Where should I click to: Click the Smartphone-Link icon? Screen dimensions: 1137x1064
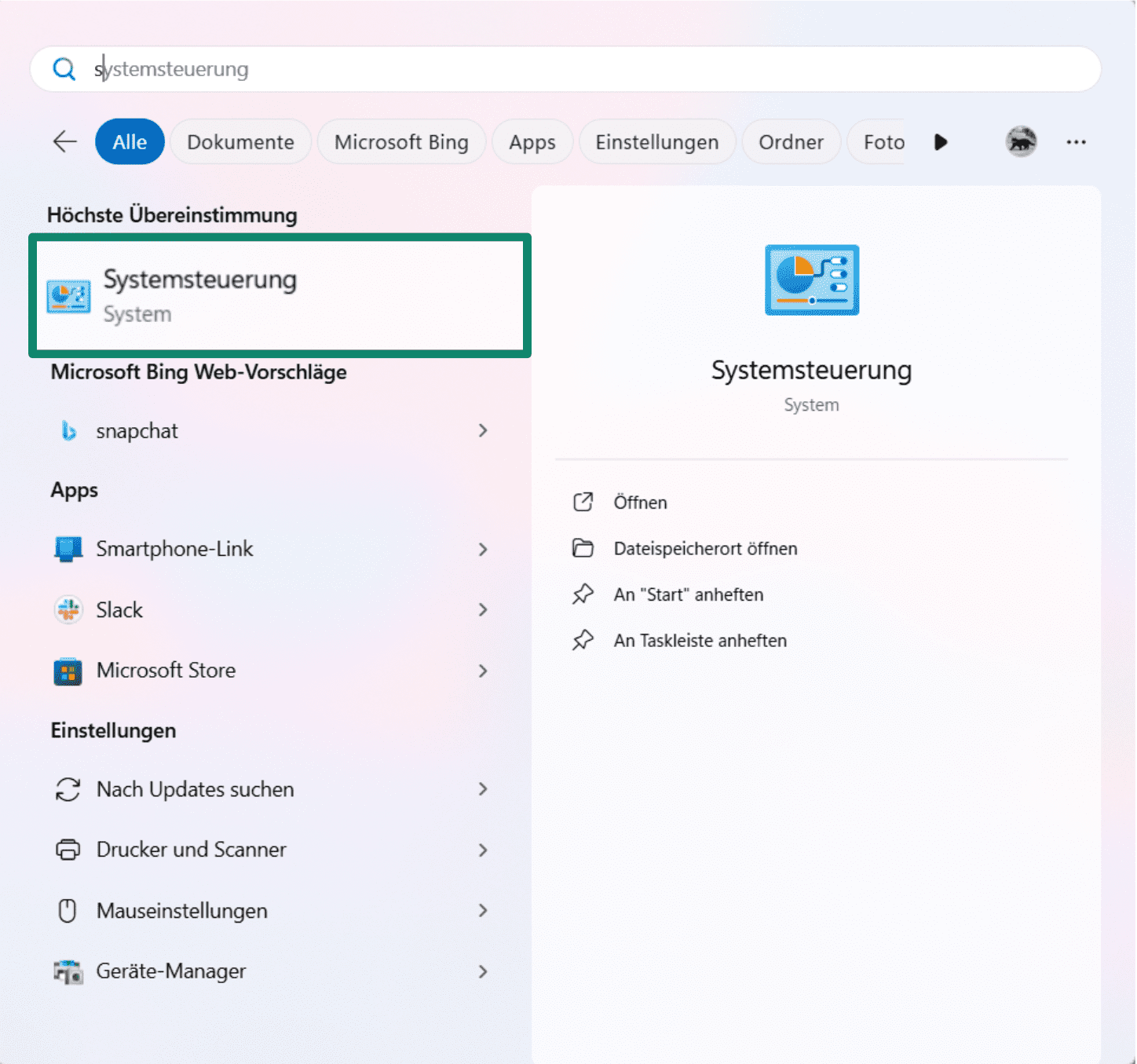(x=69, y=548)
